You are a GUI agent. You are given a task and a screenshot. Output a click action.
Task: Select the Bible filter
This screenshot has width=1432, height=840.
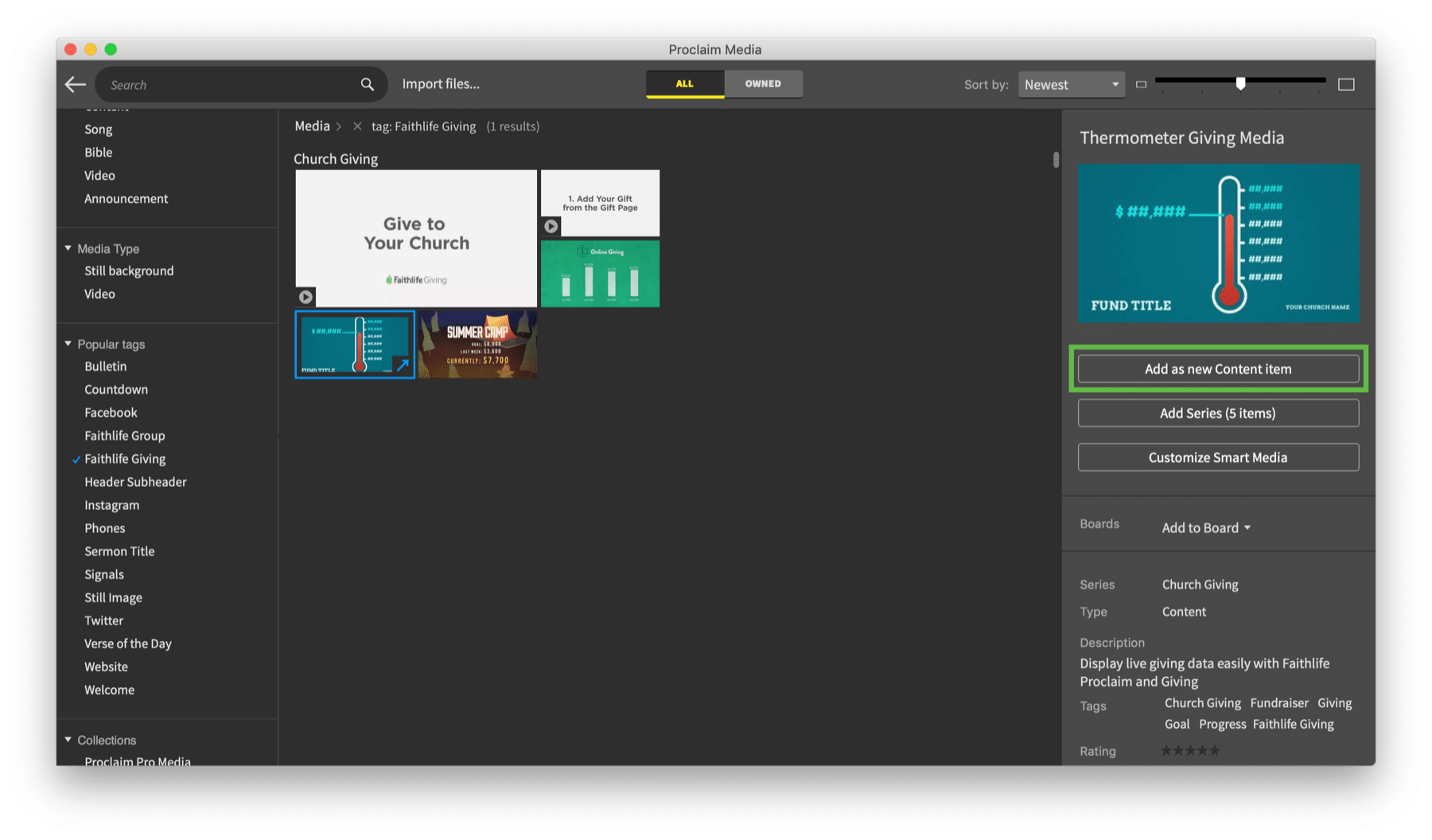(x=99, y=152)
